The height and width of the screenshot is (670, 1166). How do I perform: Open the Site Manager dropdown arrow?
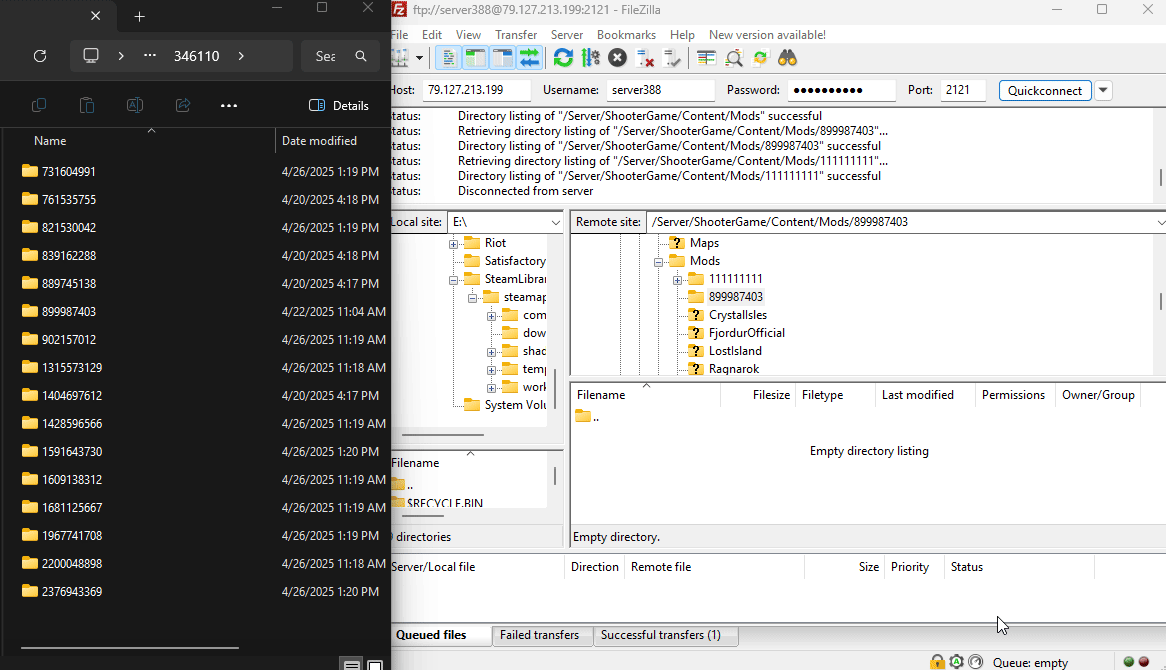click(419, 58)
